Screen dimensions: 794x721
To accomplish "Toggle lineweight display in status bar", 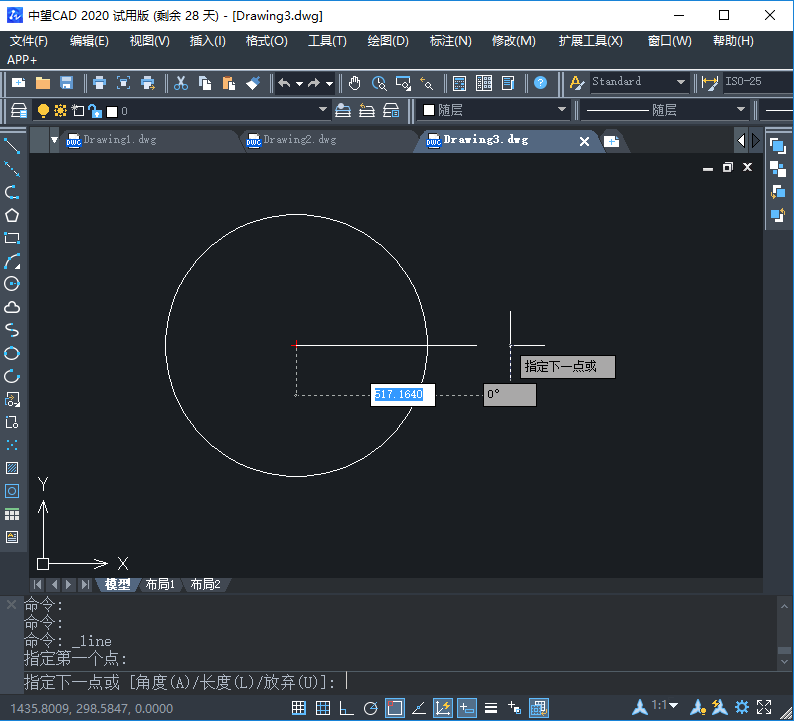I will (490, 708).
